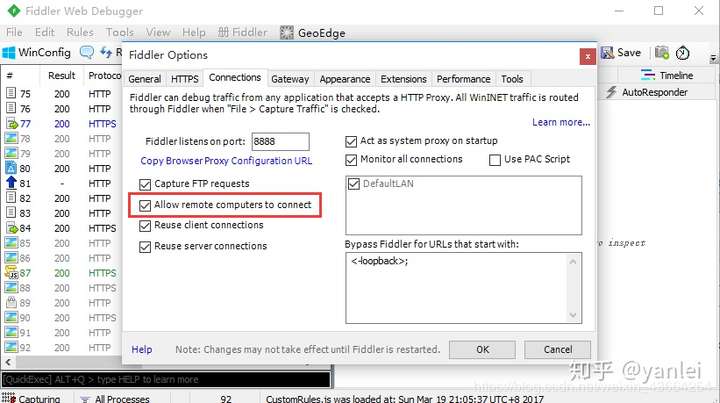Enable Use PAC Script checkbox
The height and width of the screenshot is (403, 720).
[495, 160]
